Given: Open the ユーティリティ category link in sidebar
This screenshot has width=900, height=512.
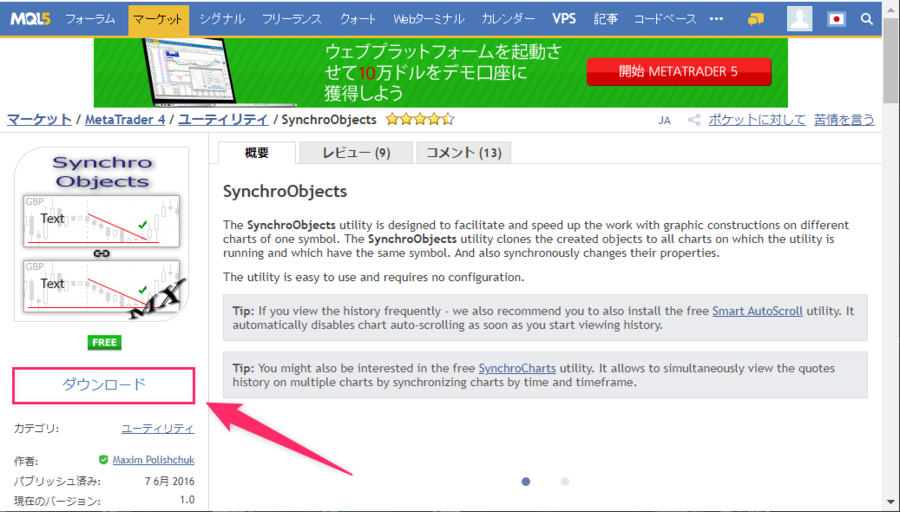Looking at the screenshot, I should coord(158,429).
